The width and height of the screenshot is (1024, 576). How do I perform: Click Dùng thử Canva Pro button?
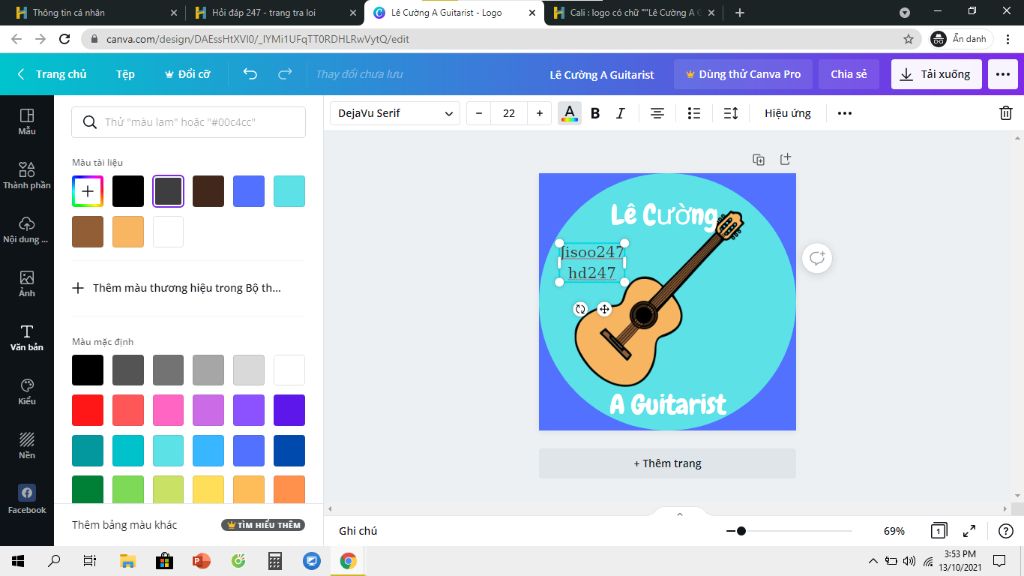coord(743,74)
